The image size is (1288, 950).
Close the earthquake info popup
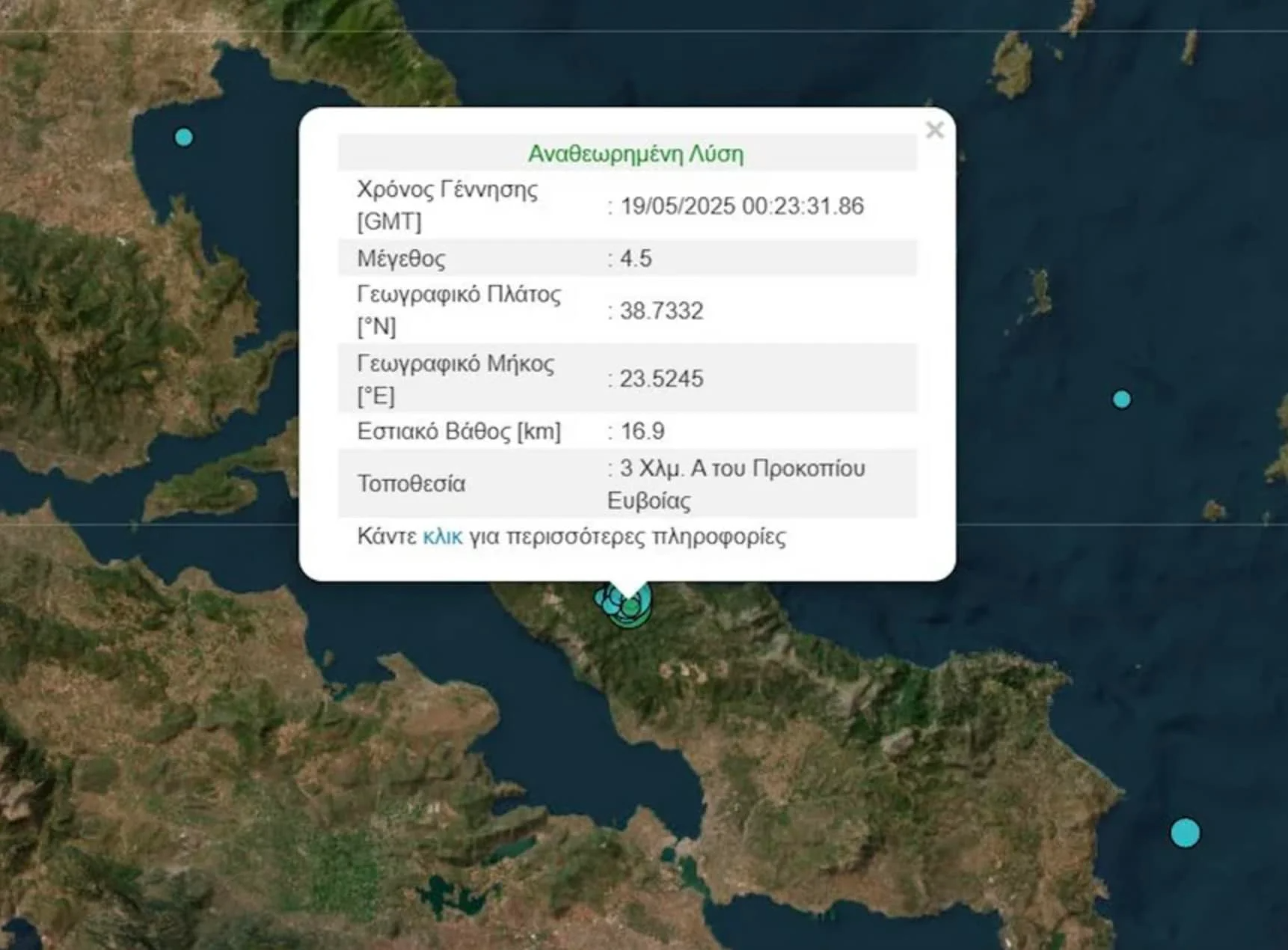tap(934, 130)
